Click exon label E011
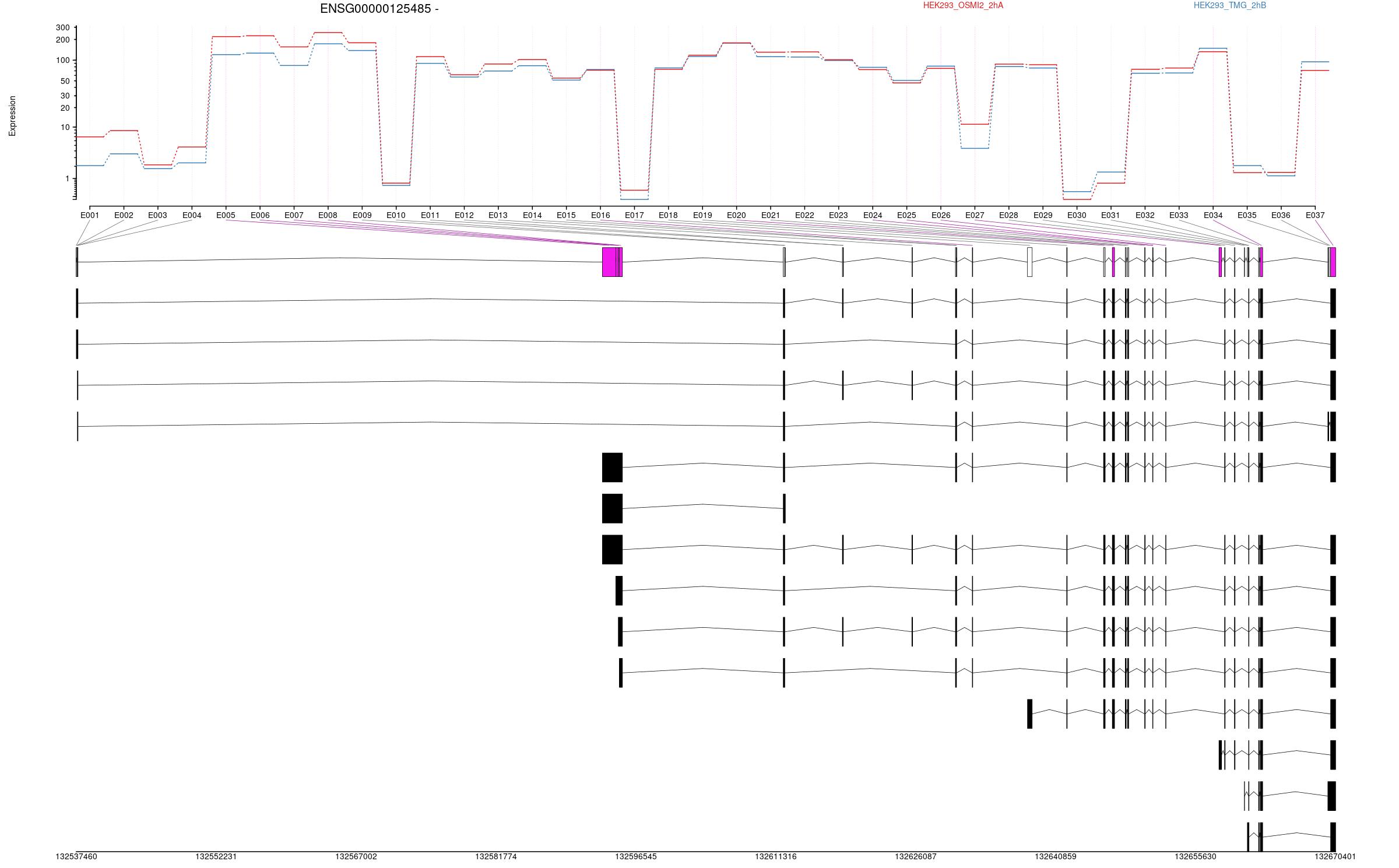1399x868 pixels. pyautogui.click(x=430, y=215)
